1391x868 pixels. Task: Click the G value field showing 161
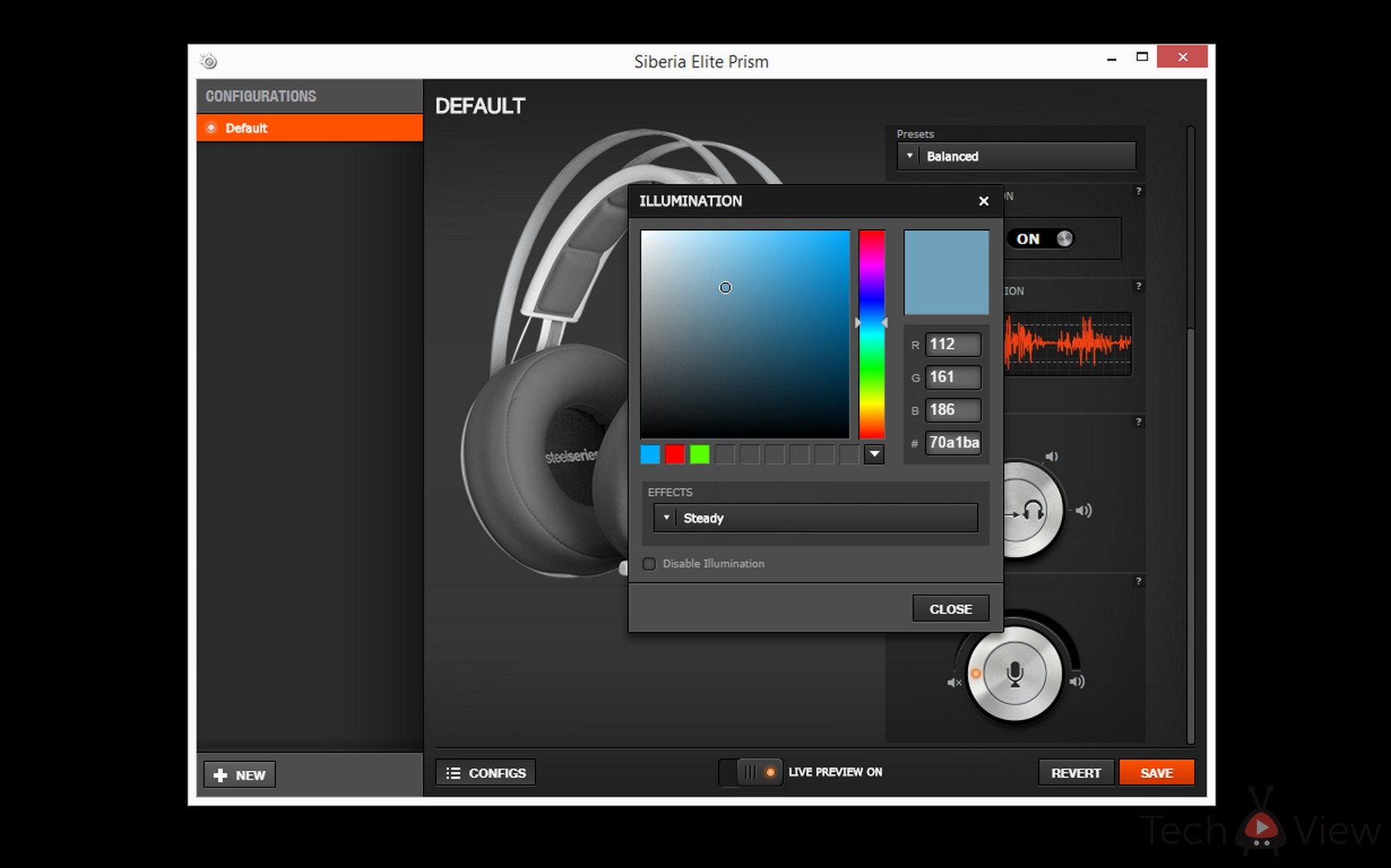pos(953,378)
